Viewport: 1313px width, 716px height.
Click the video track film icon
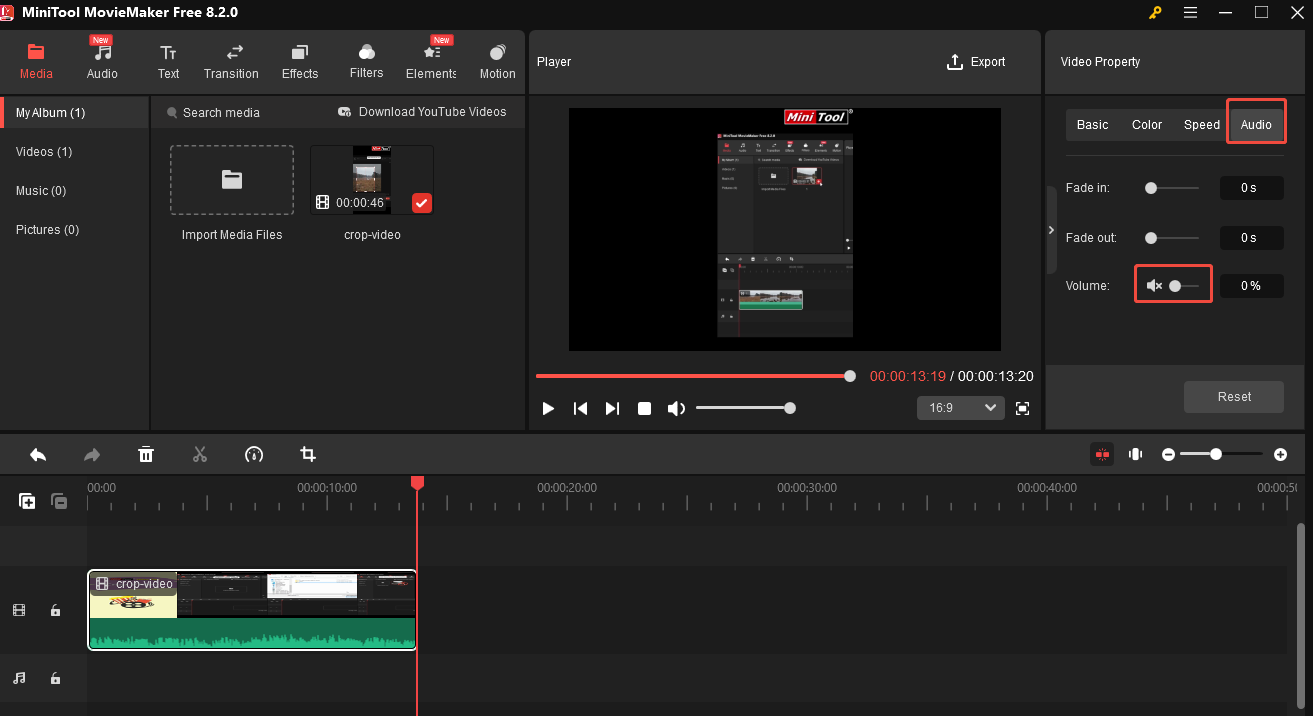(19, 610)
